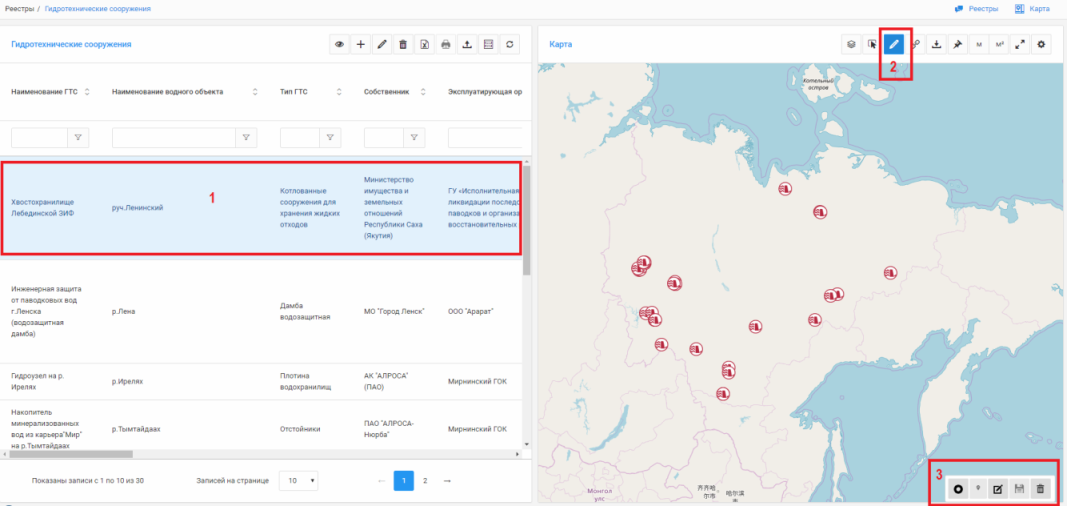Print the table with printer icon

(x=445, y=44)
